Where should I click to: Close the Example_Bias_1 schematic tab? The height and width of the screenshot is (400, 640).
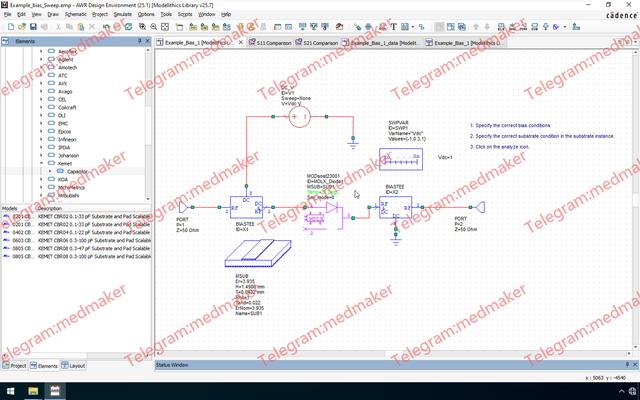241,42
